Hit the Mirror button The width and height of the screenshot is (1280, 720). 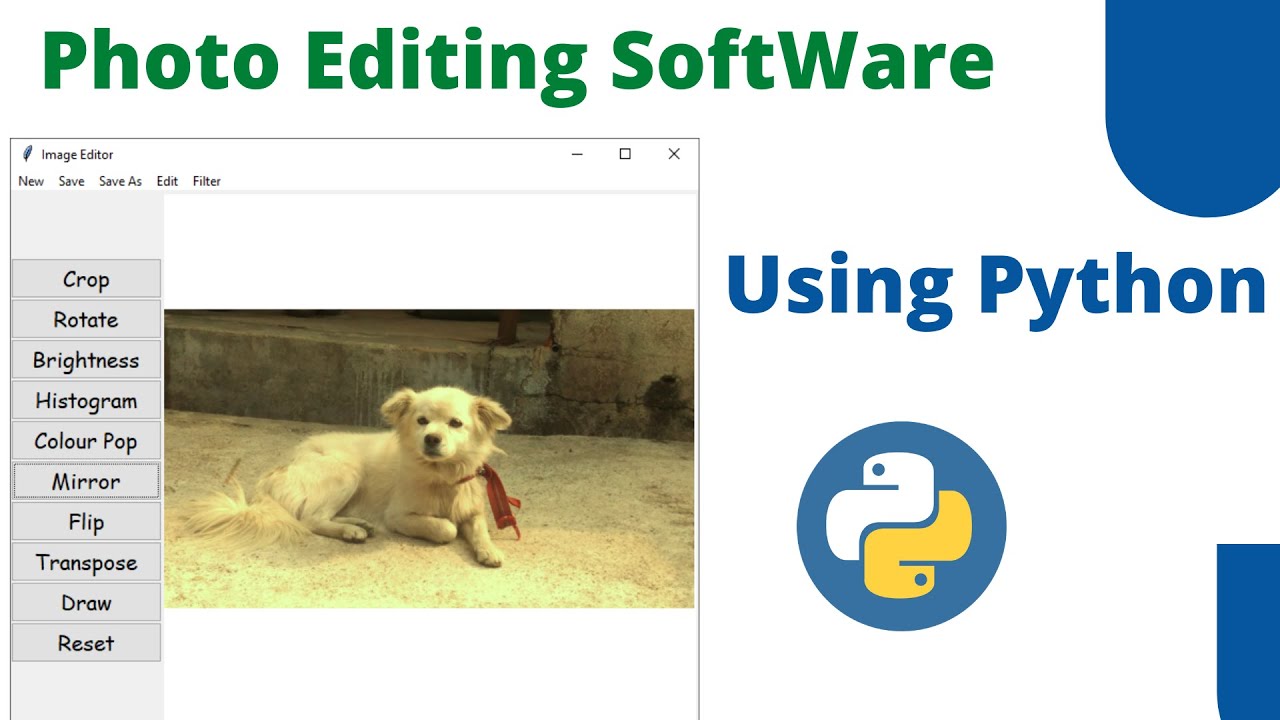coord(86,482)
